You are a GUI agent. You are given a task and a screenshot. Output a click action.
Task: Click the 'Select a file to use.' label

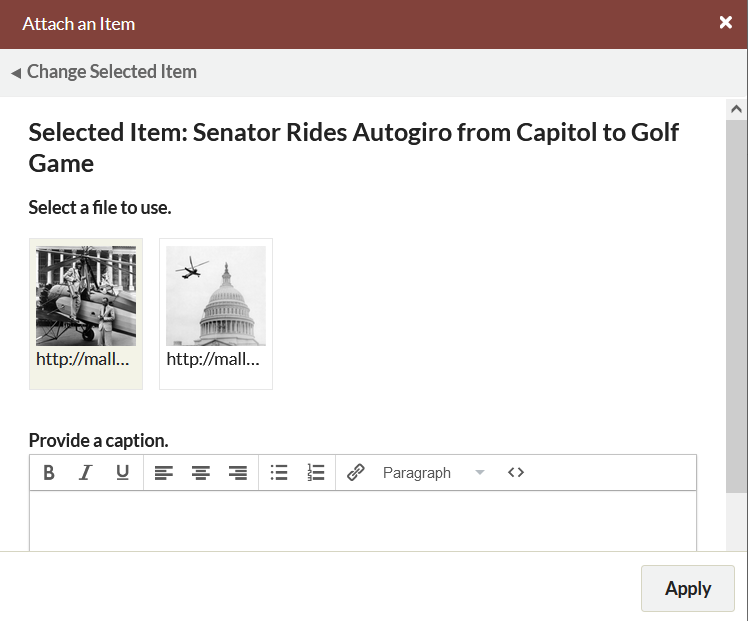[100, 208]
